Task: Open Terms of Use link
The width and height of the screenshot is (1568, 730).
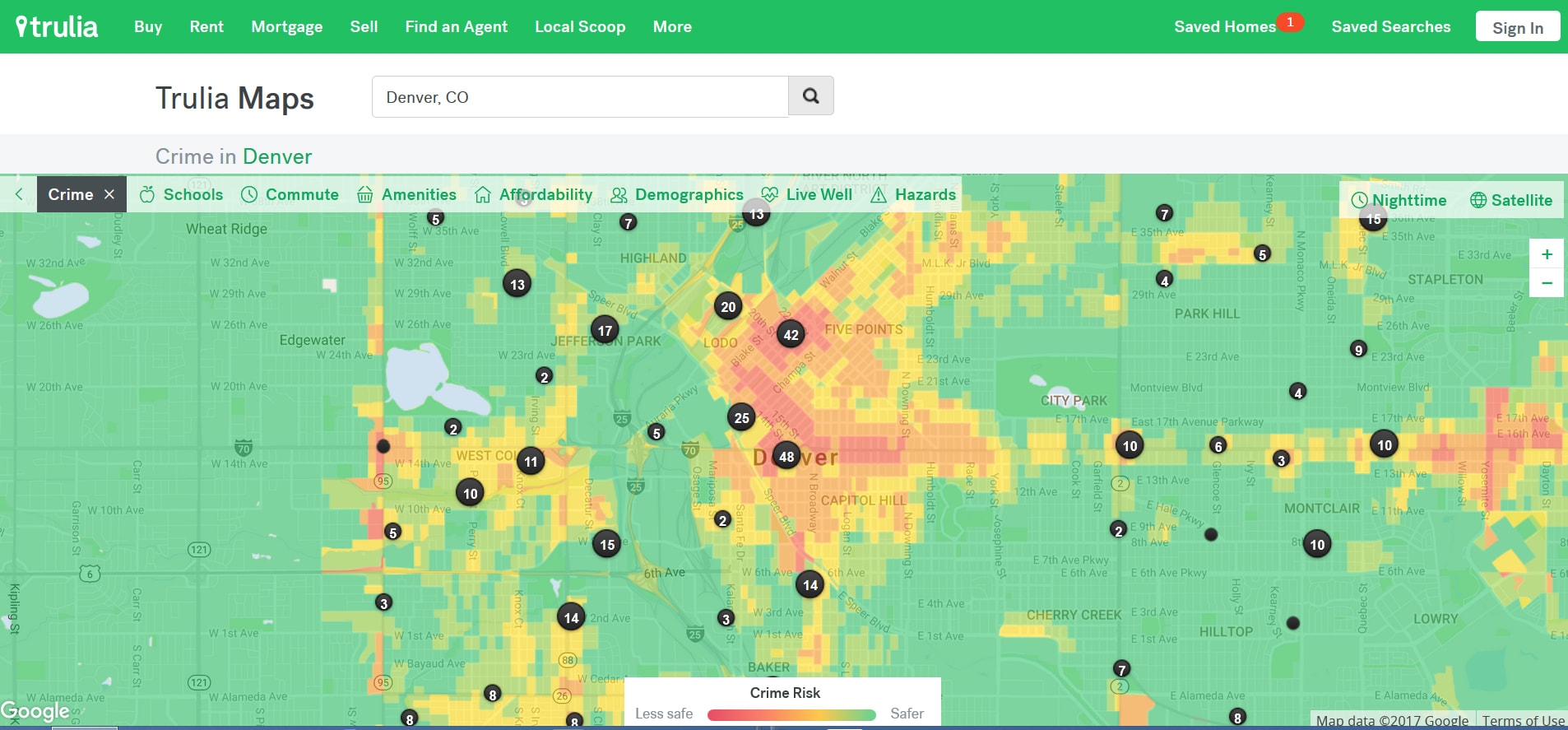Action: pyautogui.click(x=1524, y=721)
